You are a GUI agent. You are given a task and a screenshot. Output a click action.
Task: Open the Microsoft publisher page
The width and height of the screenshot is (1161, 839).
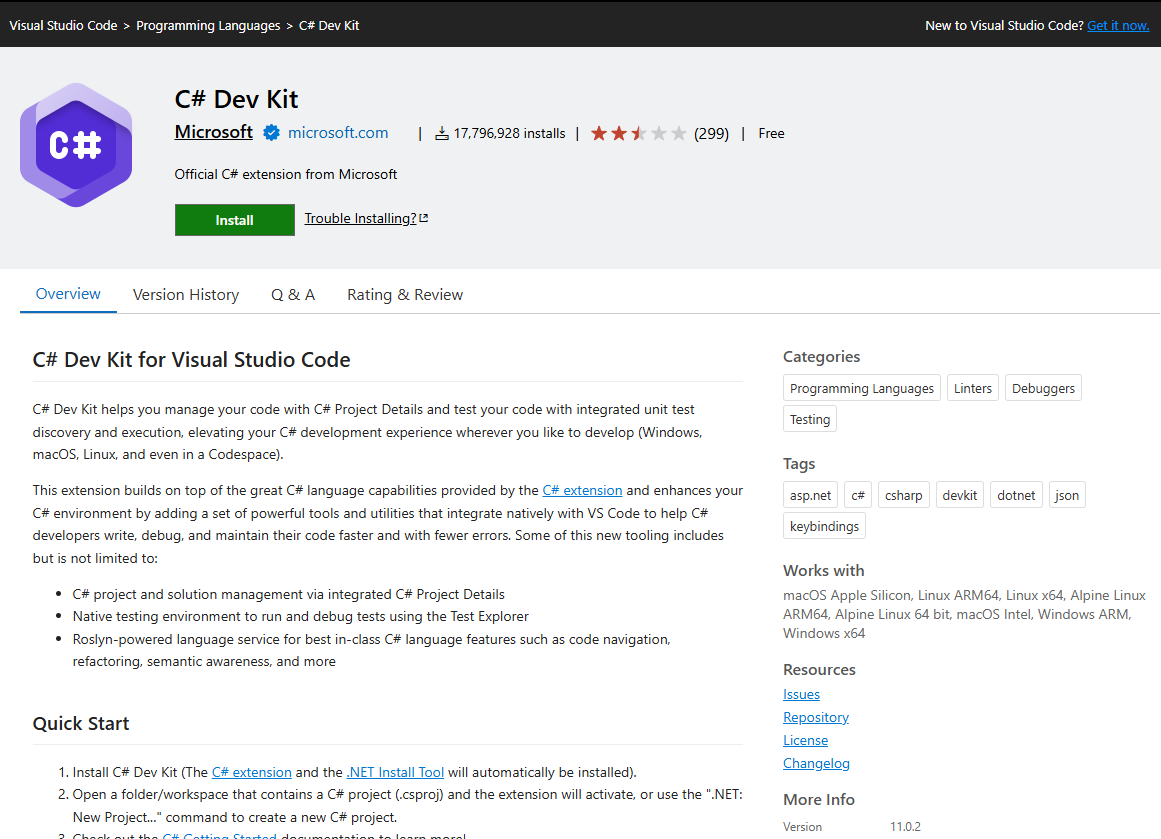[x=213, y=132]
